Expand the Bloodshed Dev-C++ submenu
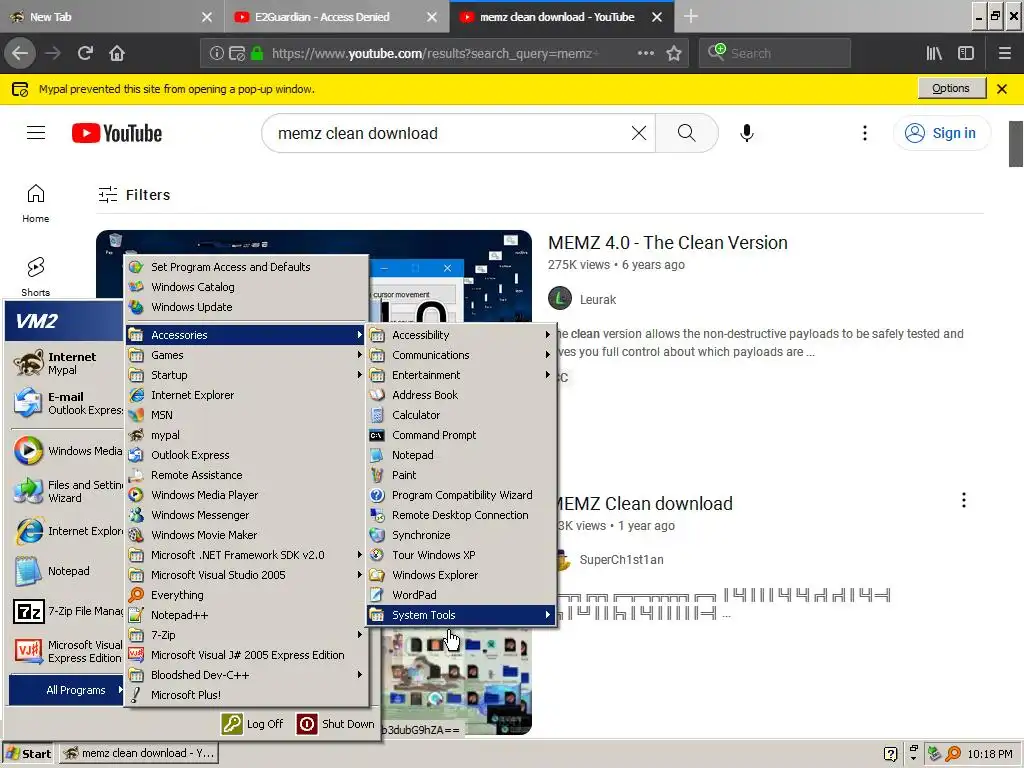Viewport: 1024px width, 768px height. [x=246, y=675]
